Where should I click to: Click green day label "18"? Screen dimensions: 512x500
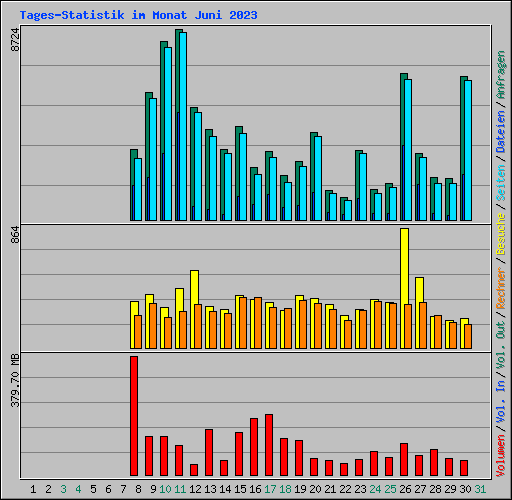coord(285,489)
